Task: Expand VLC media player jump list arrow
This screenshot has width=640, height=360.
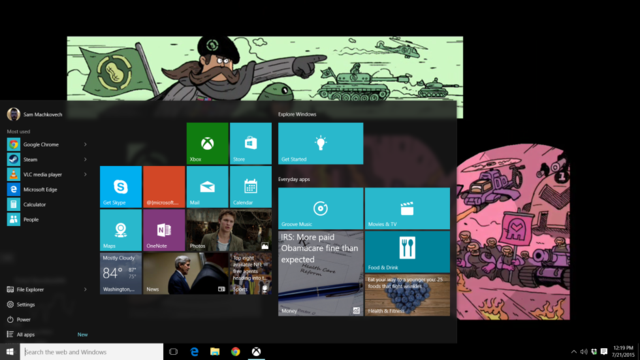Action: (85, 174)
